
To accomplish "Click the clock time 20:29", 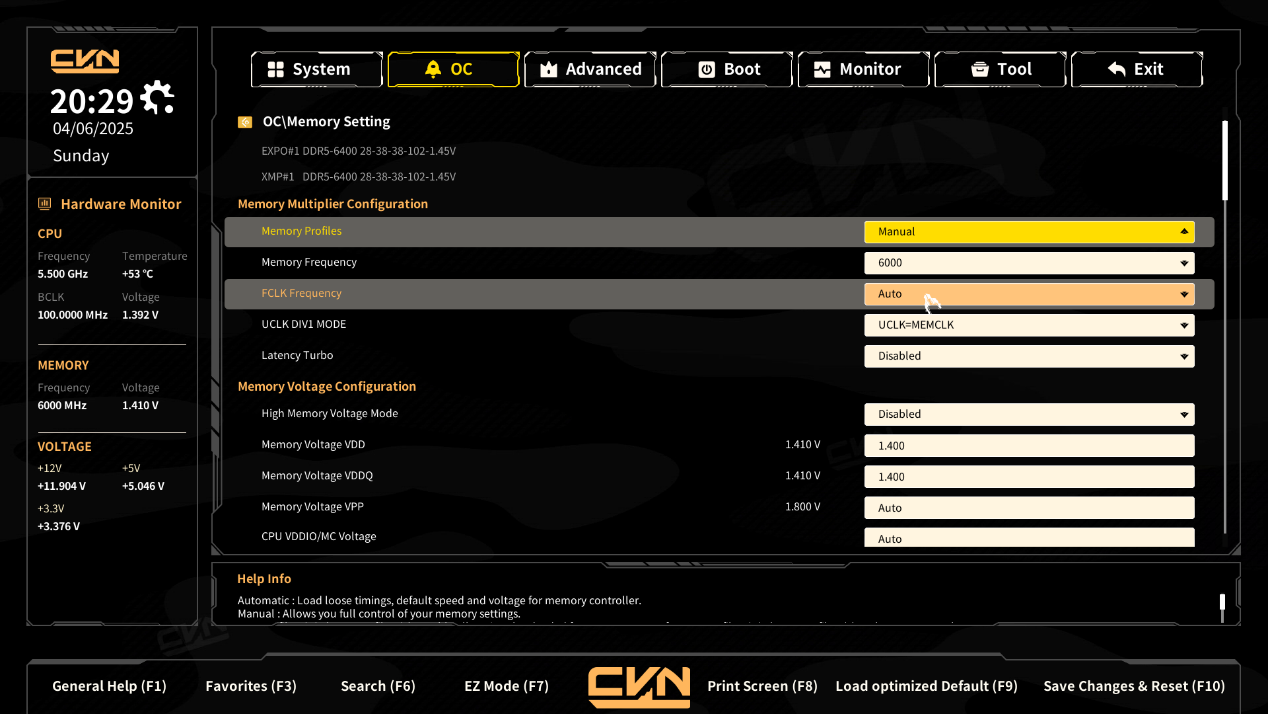I will coord(92,101).
